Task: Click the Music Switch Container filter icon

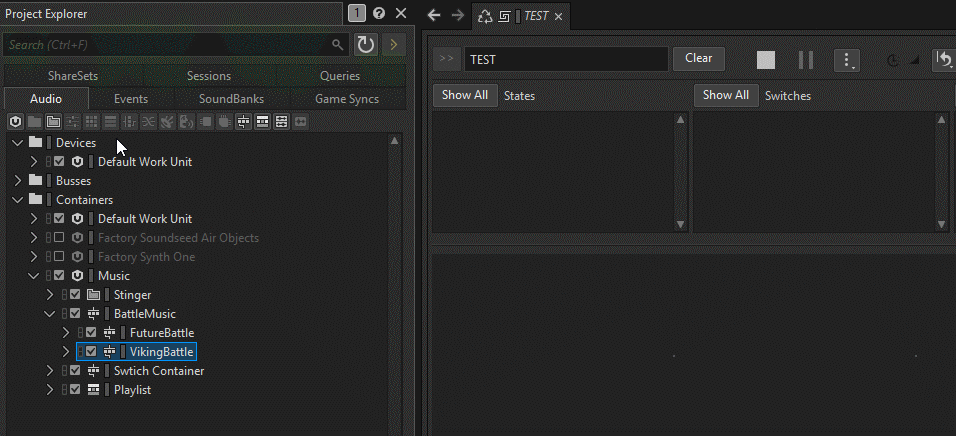Action: [243, 122]
